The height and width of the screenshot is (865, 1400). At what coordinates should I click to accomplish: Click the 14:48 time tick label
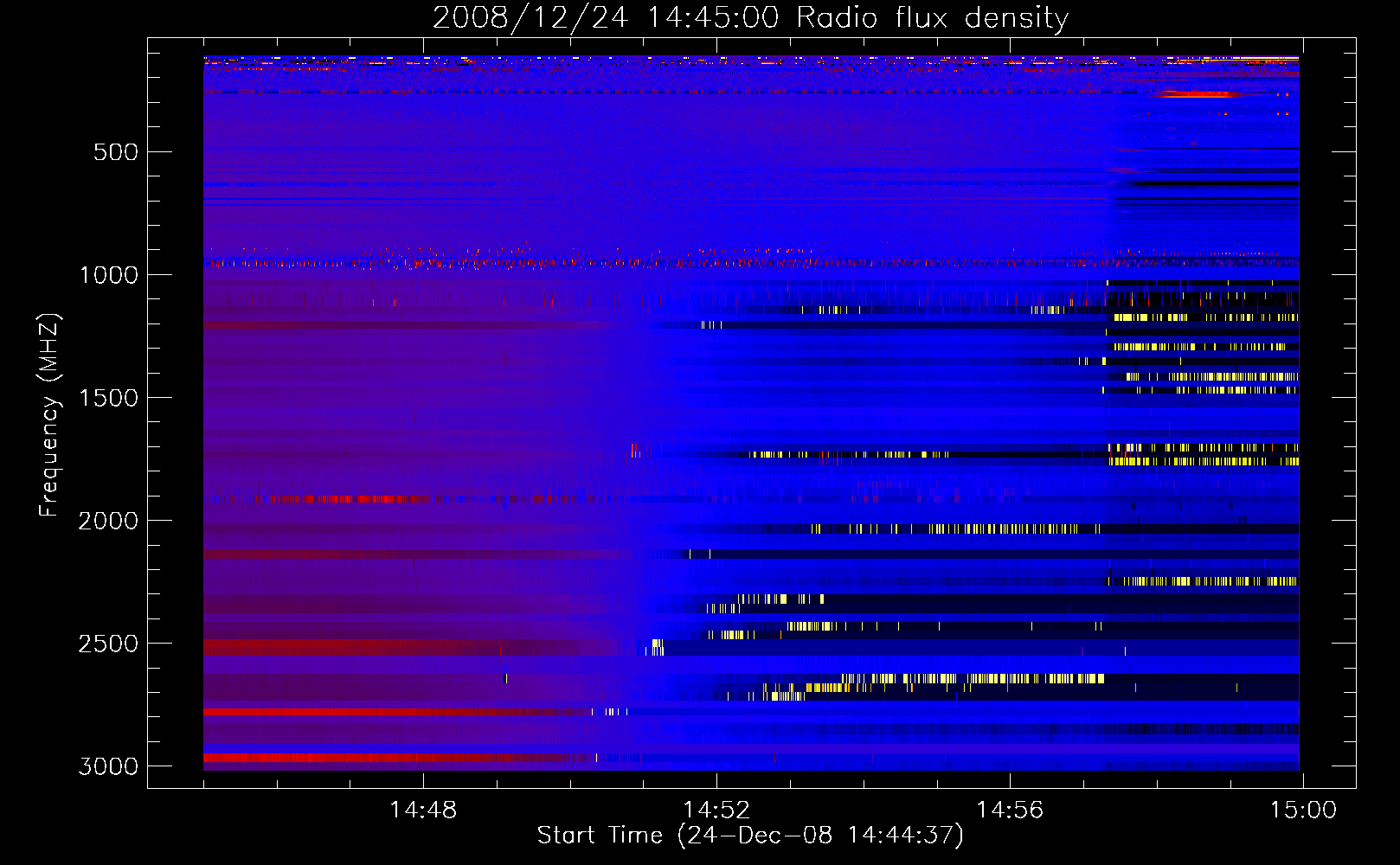[423, 811]
